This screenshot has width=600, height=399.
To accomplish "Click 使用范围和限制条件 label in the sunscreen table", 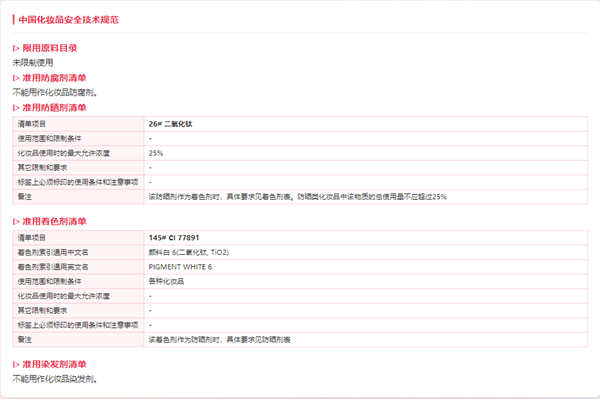I will (49, 138).
